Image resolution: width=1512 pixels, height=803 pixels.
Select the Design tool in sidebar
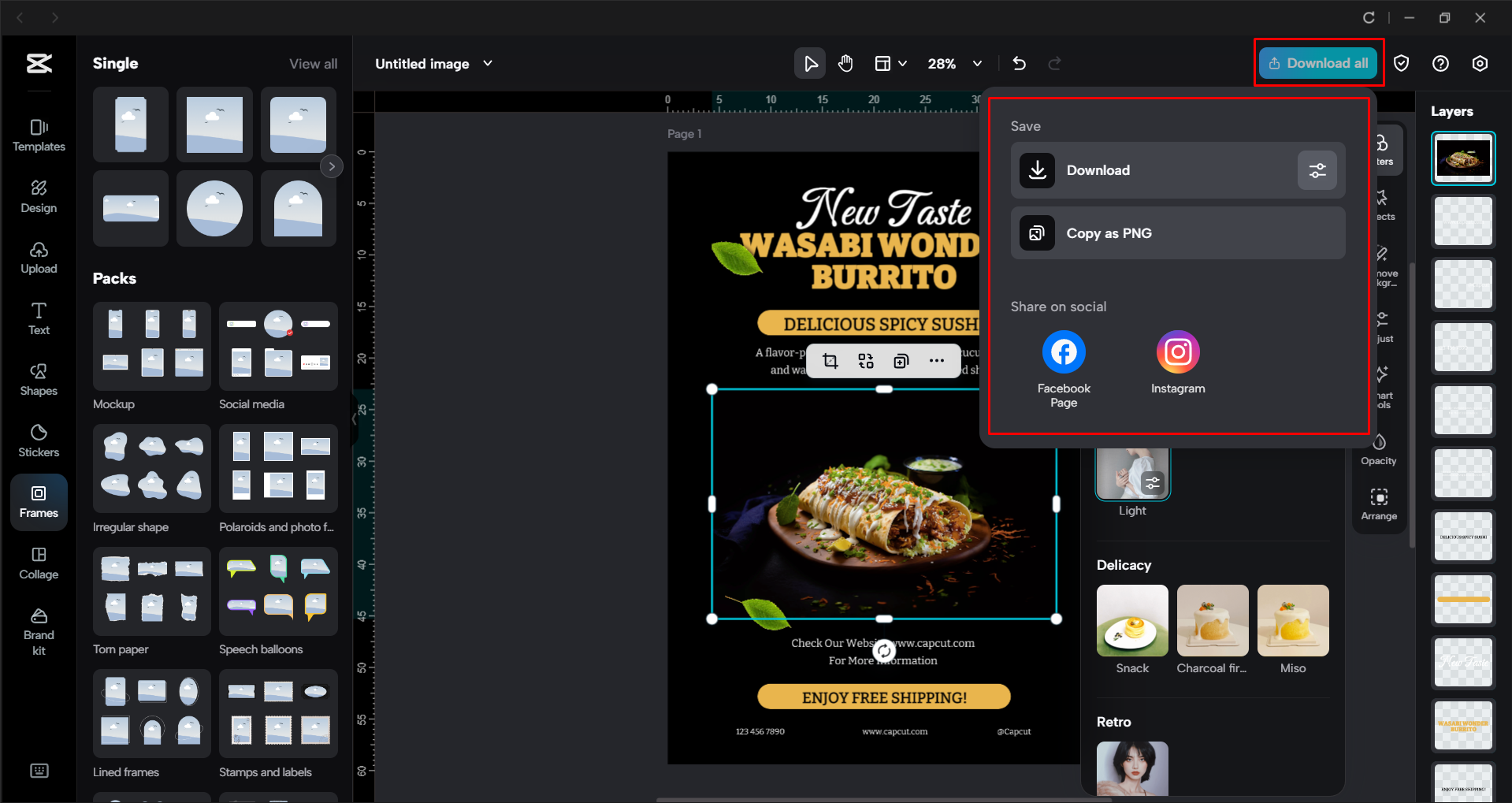(x=39, y=196)
